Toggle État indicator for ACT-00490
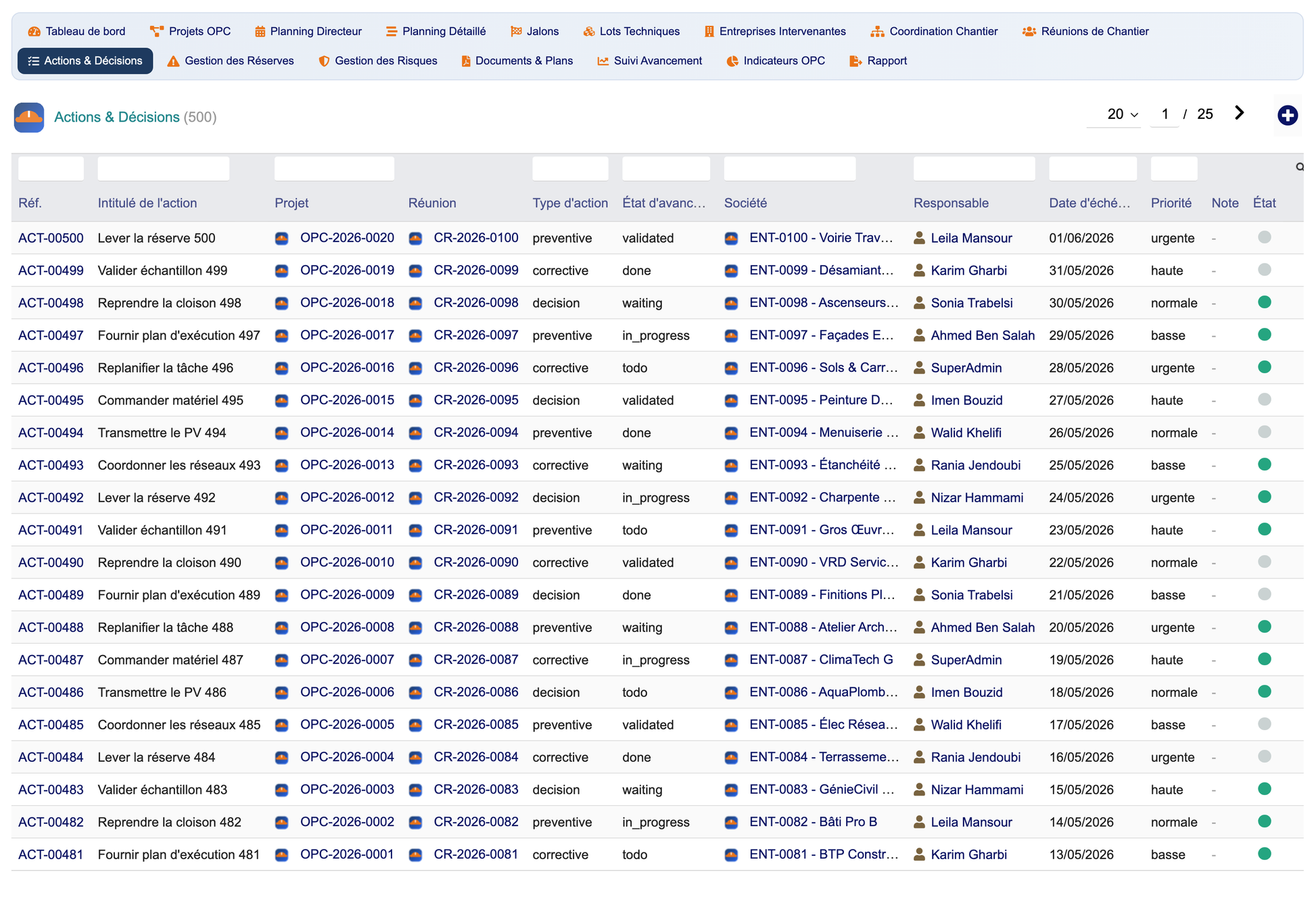1316x920 pixels. (x=1264, y=562)
